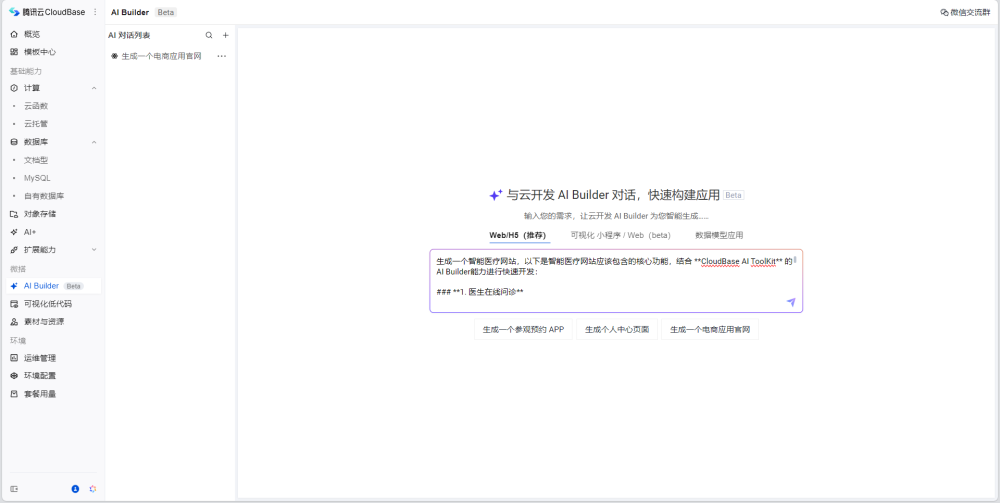Click the 运维管理 sidebar label
This screenshot has height=503, width=1000.
pos(40,358)
